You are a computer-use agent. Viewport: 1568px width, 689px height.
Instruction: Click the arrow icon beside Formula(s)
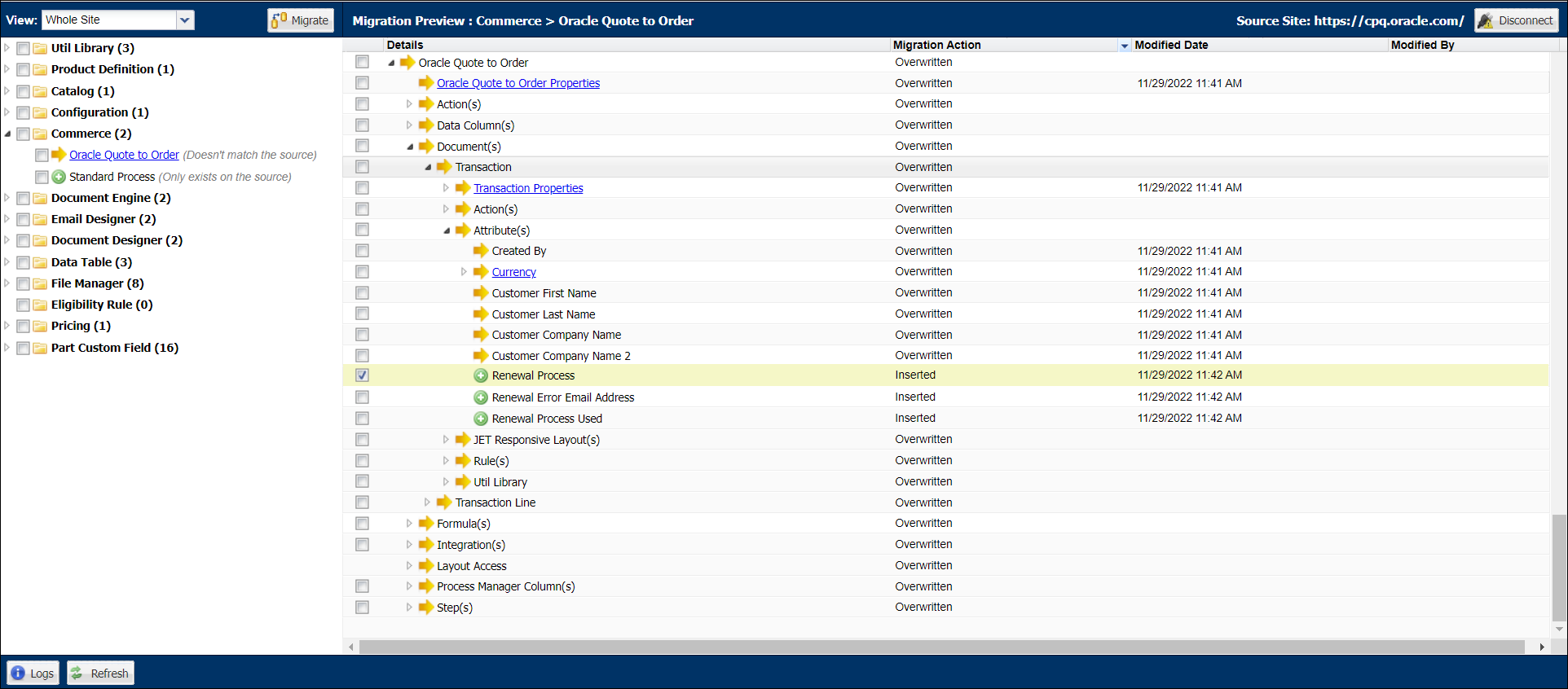(x=425, y=524)
